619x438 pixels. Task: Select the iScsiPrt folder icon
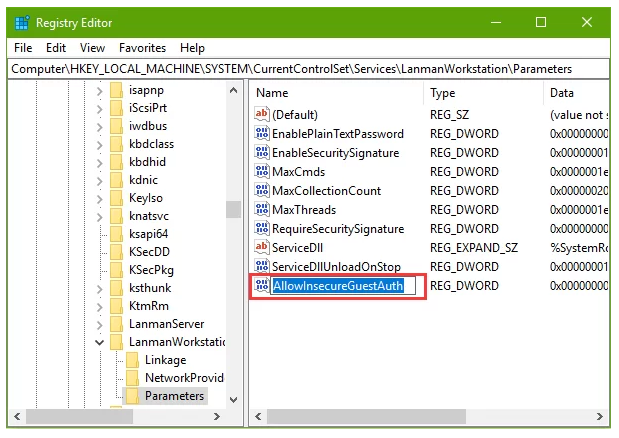[x=116, y=108]
